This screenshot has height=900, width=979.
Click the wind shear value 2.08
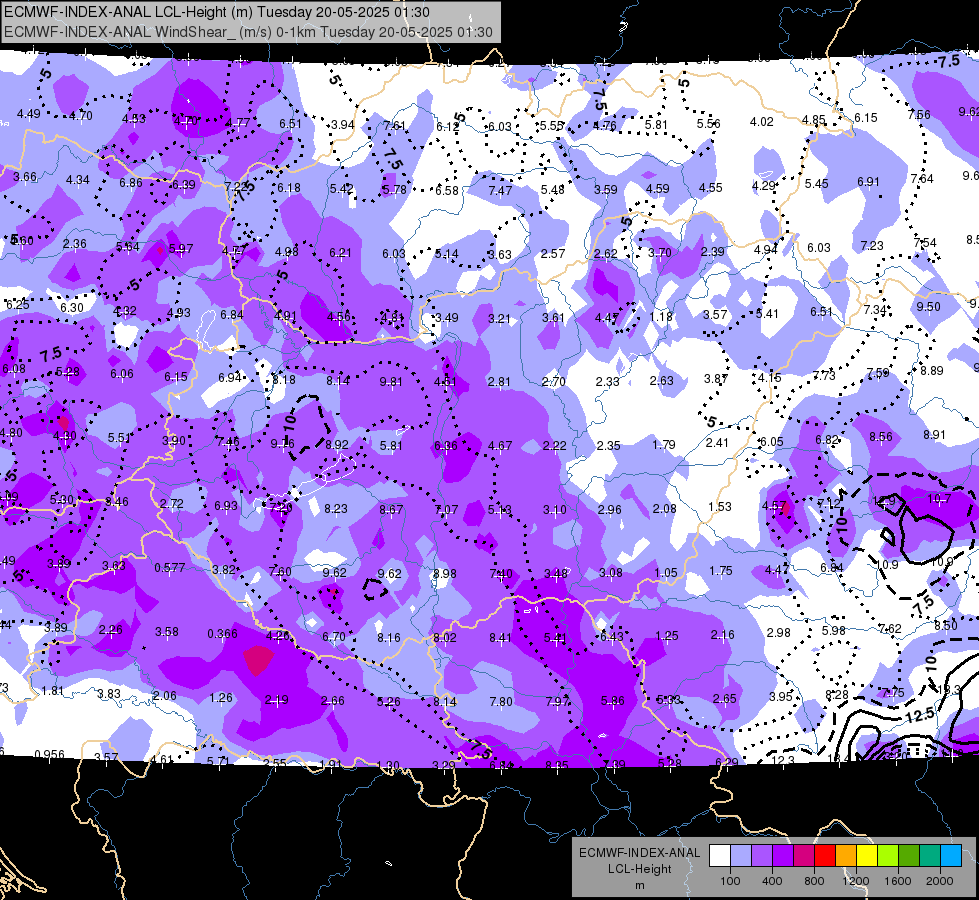(x=664, y=508)
